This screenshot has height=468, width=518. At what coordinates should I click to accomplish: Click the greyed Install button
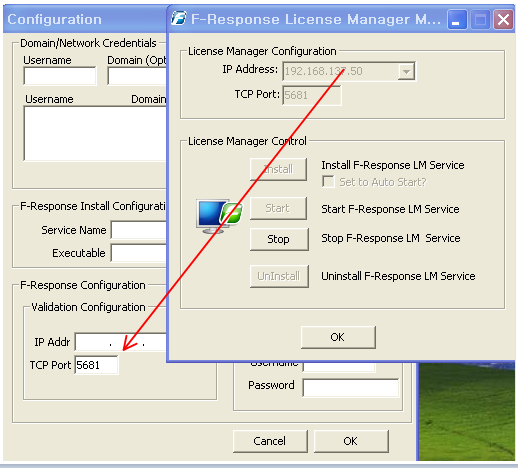[278, 169]
